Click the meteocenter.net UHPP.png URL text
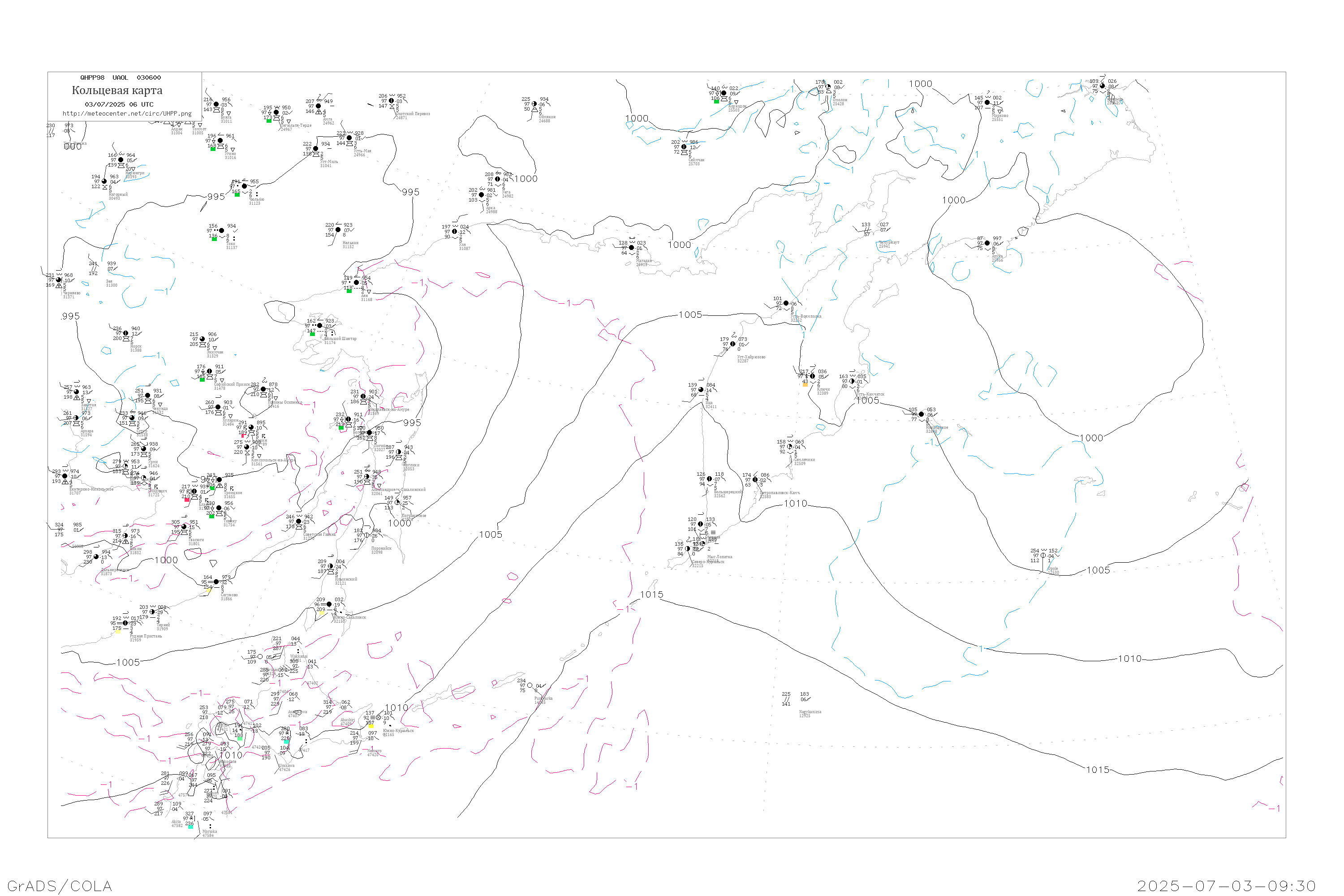 127,114
